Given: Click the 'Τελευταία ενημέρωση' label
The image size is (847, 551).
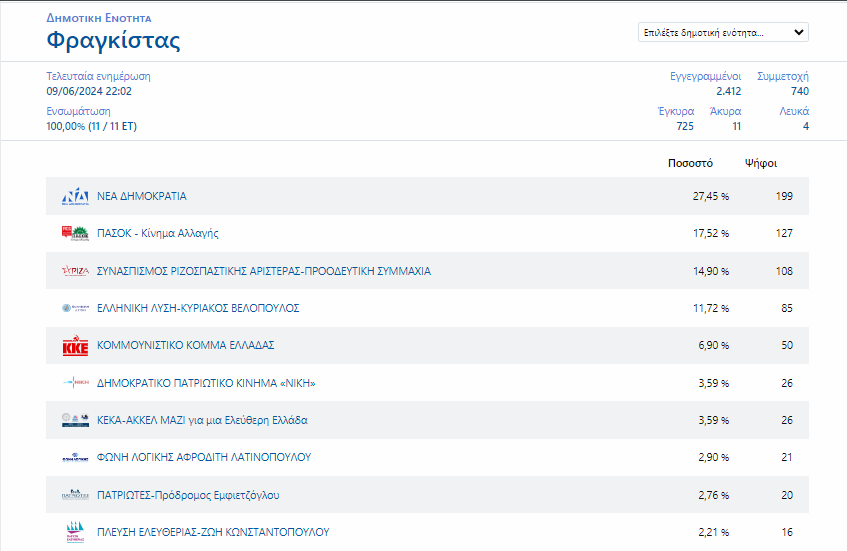Looking at the screenshot, I should point(98,76).
